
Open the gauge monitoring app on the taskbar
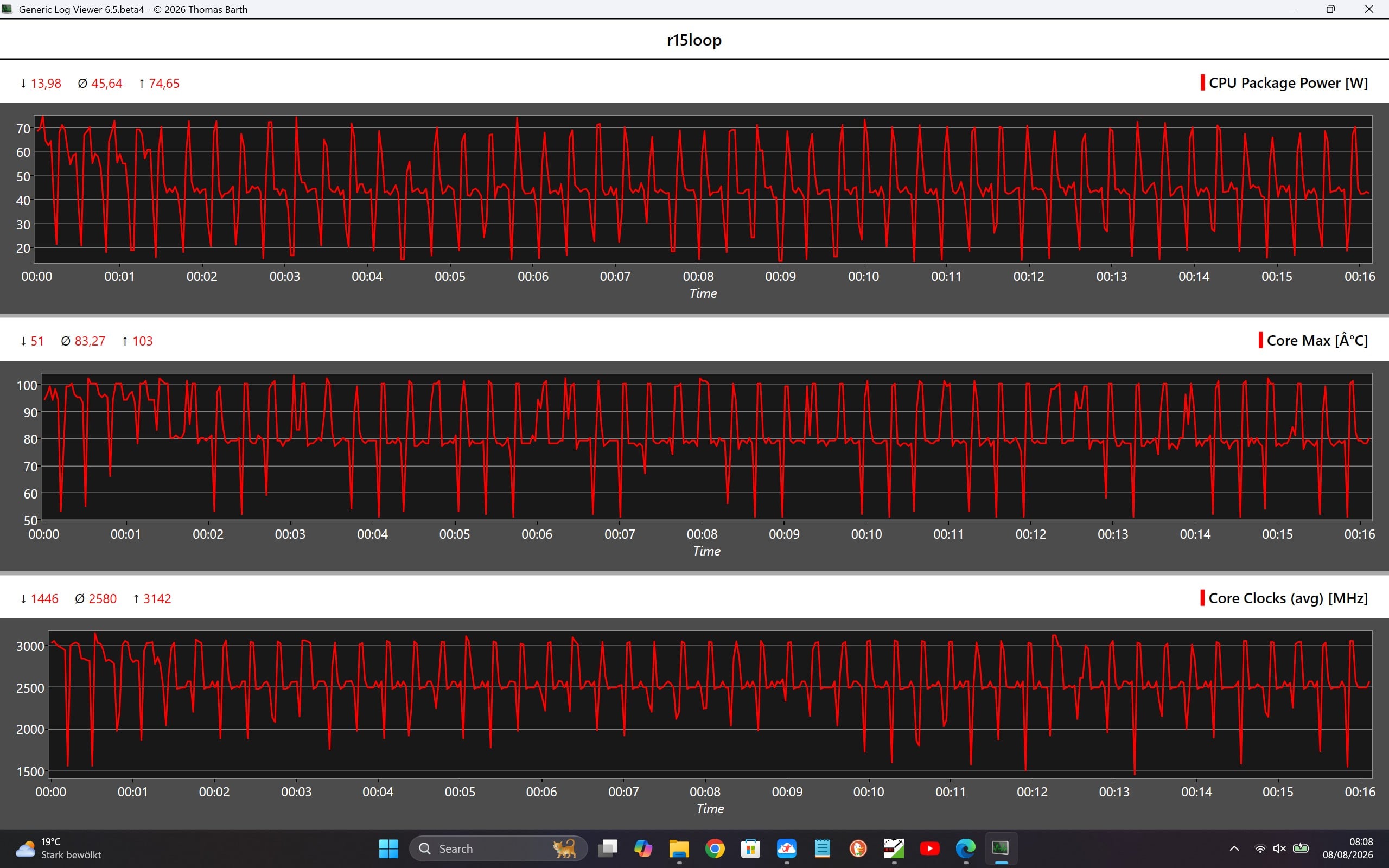pyautogui.click(x=894, y=848)
